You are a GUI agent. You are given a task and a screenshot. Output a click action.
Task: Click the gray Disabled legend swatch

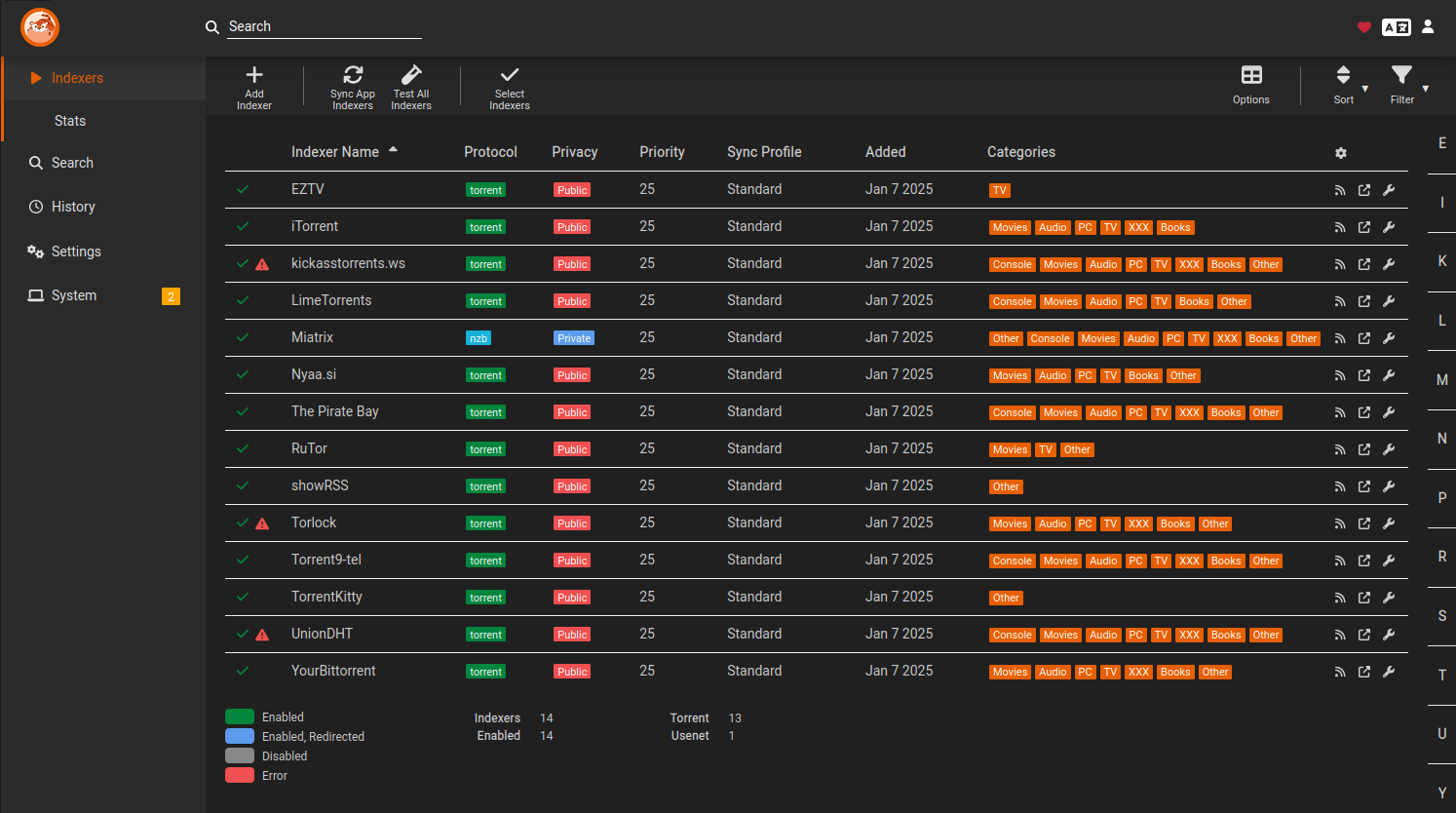(240, 755)
